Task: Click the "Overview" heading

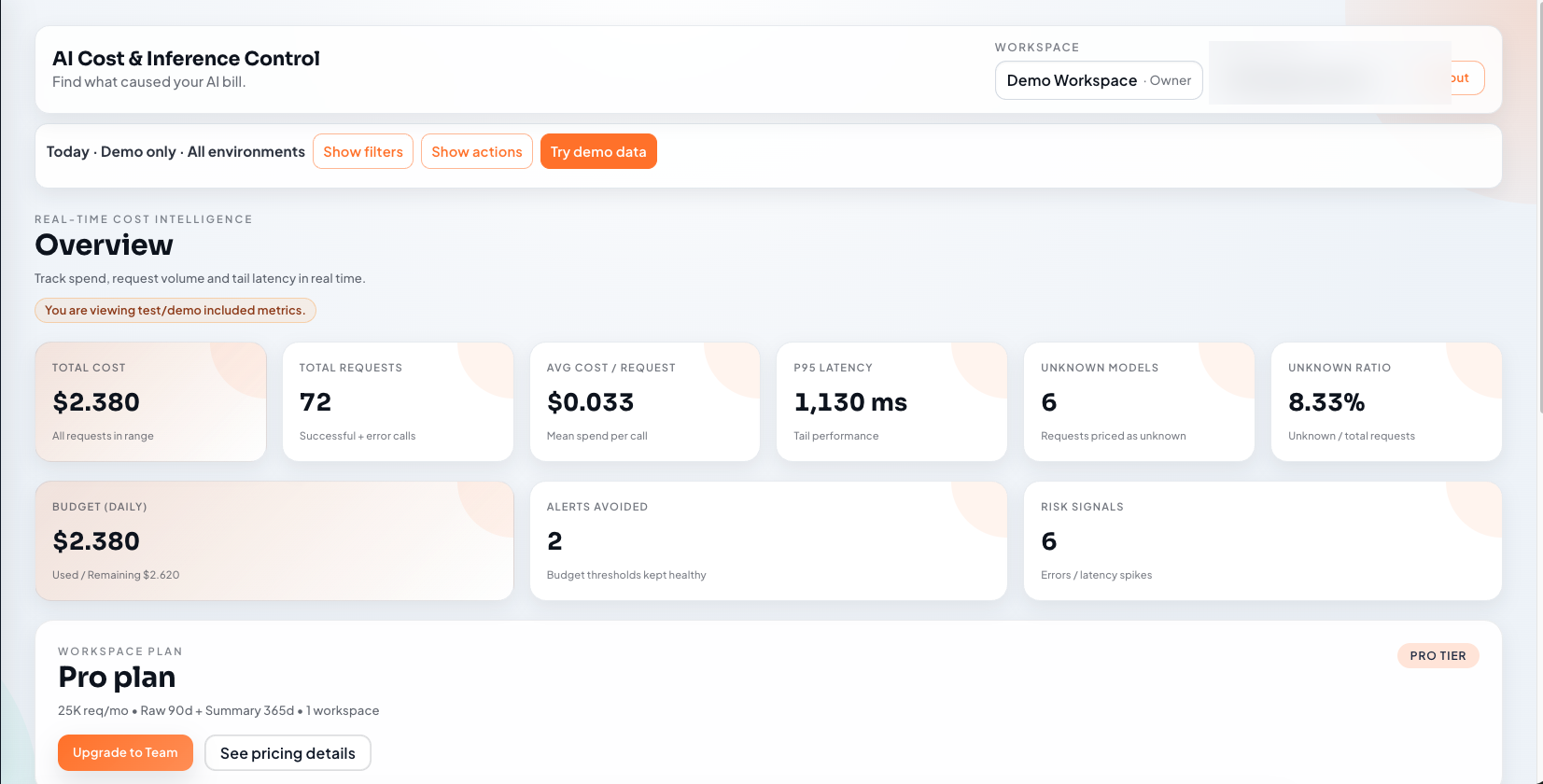Action: 104,245
